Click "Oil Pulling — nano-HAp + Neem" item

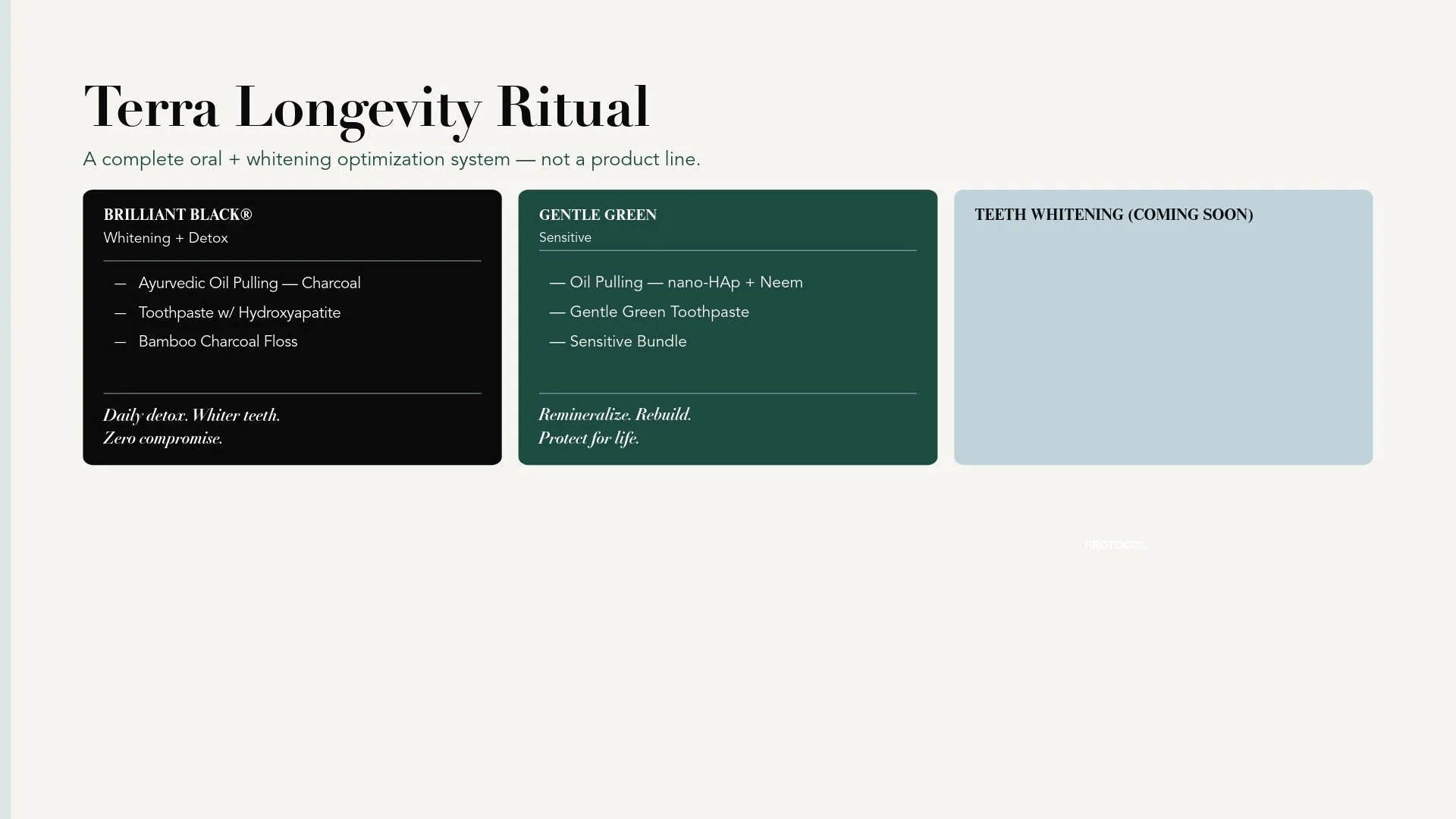(676, 282)
